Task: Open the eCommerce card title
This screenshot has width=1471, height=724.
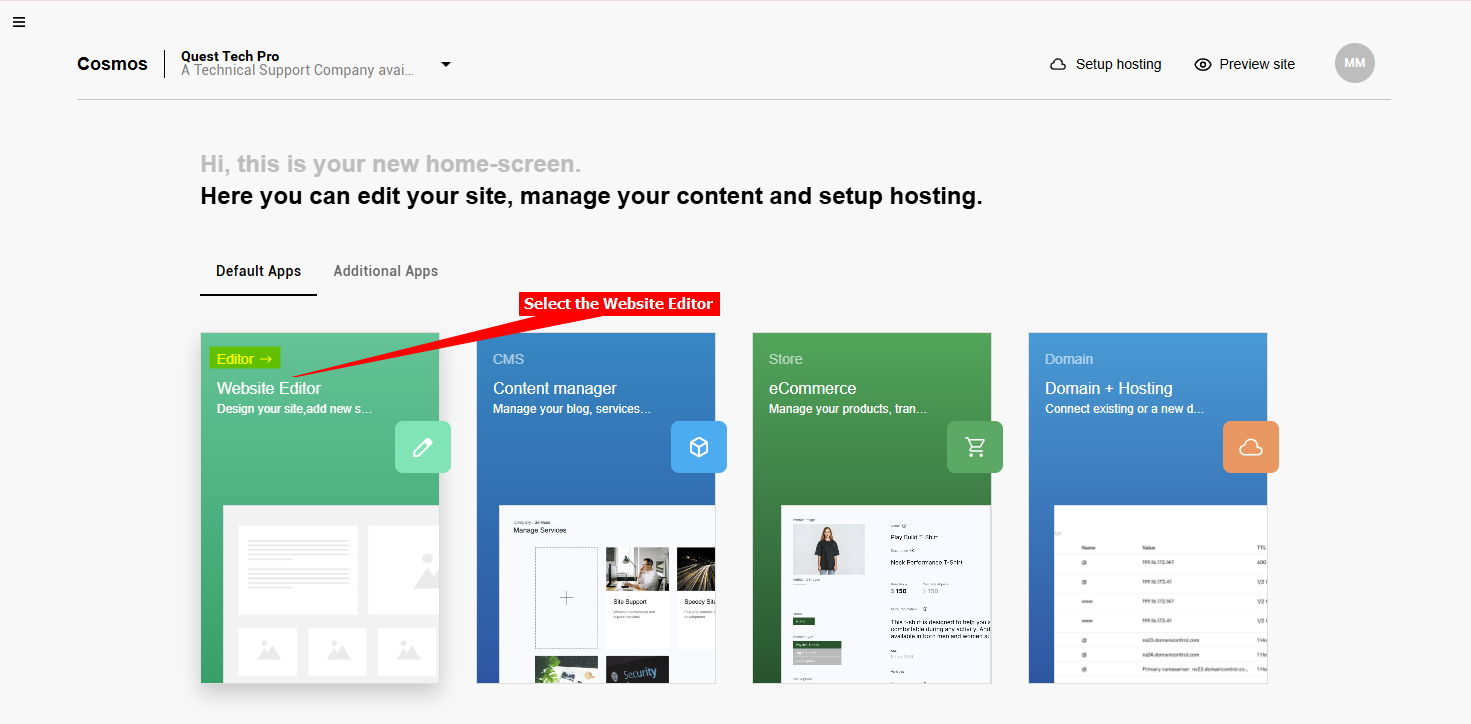Action: click(813, 388)
